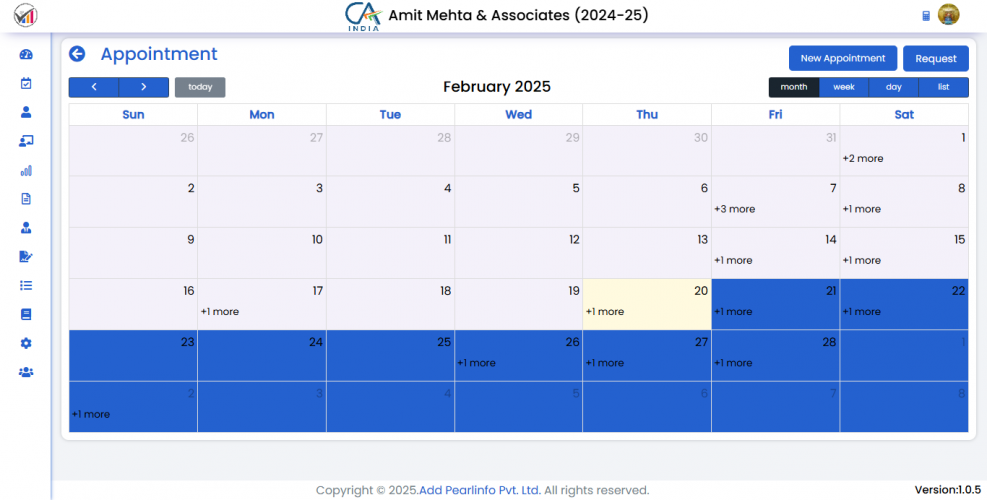Select day number 10 in the calendar
987x500 pixels.
tap(317, 239)
